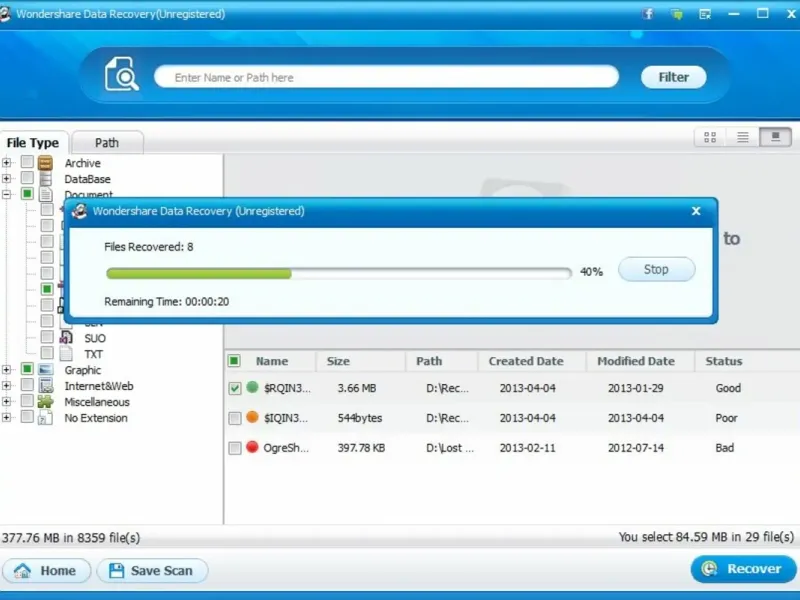Image resolution: width=800 pixels, height=600 pixels.
Task: Check the Miscellaneous checkbox
Action: (27, 401)
